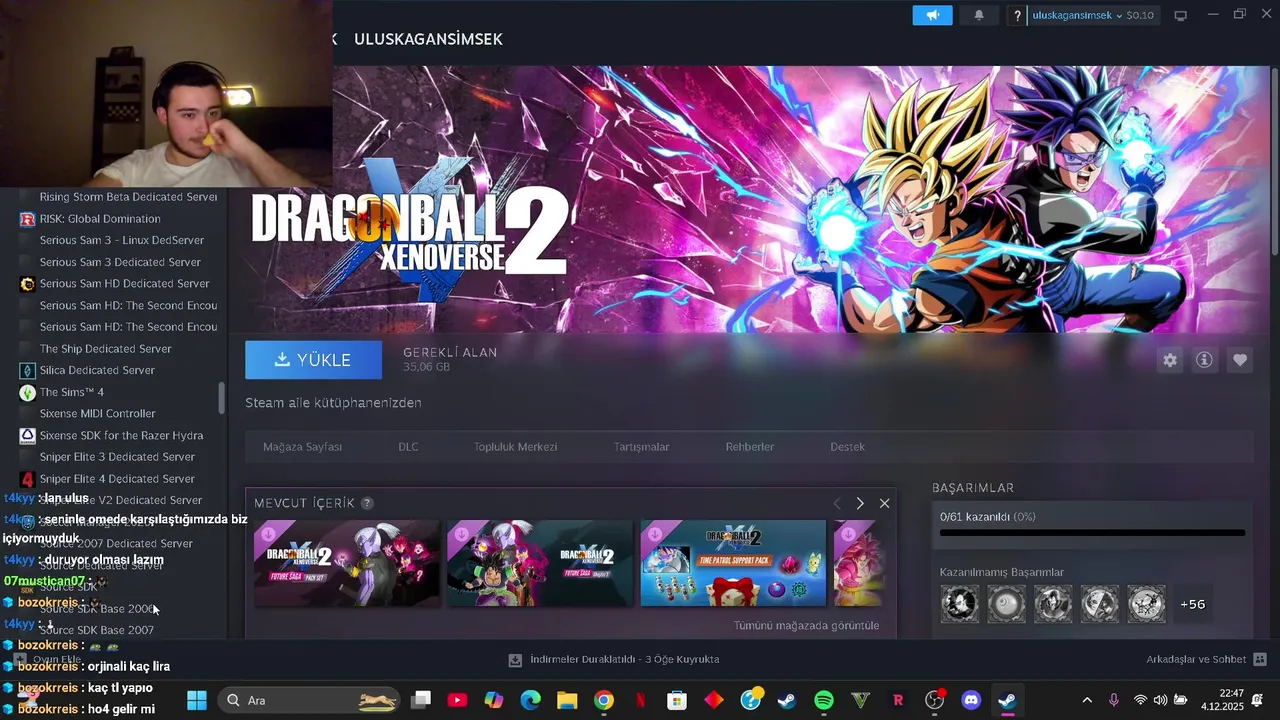1280x720 pixels.
Task: Open Future Saga Chapter DLC thumbnail
Action: pyautogui.click(x=540, y=562)
